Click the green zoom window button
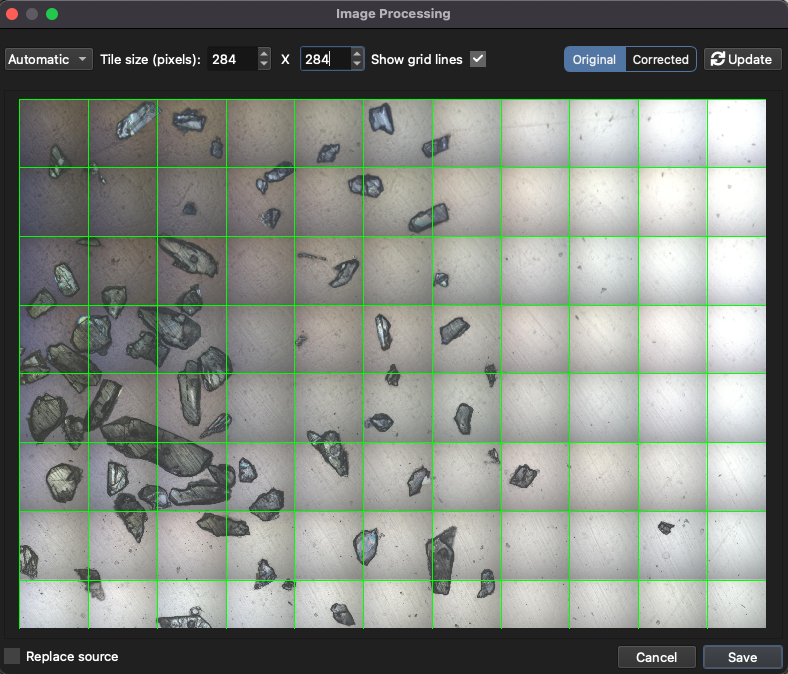This screenshot has height=674, width=788. pos(52,14)
